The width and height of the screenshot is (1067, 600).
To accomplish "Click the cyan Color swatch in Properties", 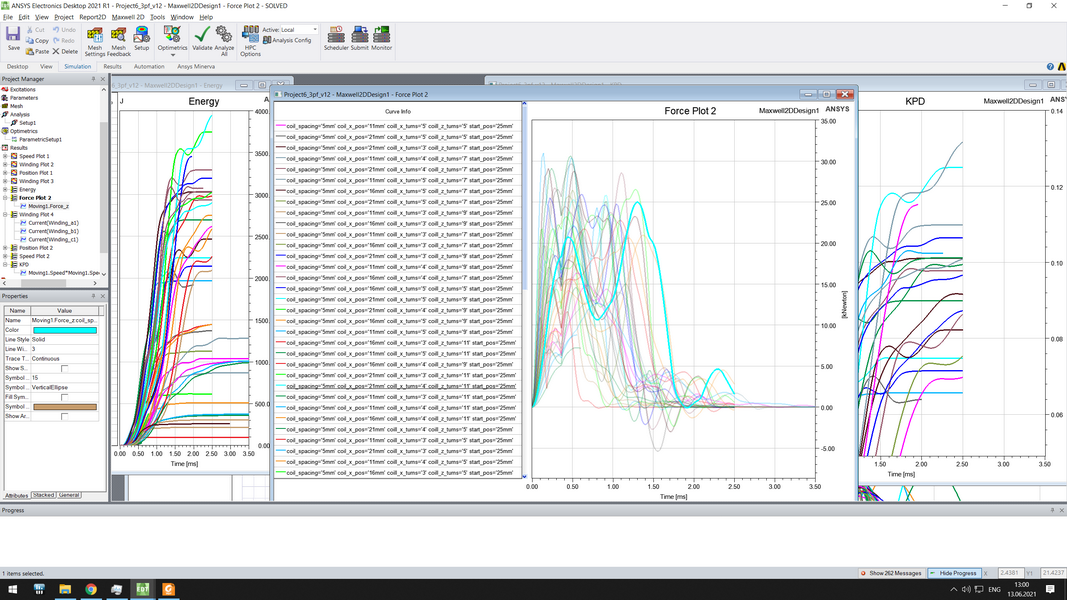I will pos(65,330).
